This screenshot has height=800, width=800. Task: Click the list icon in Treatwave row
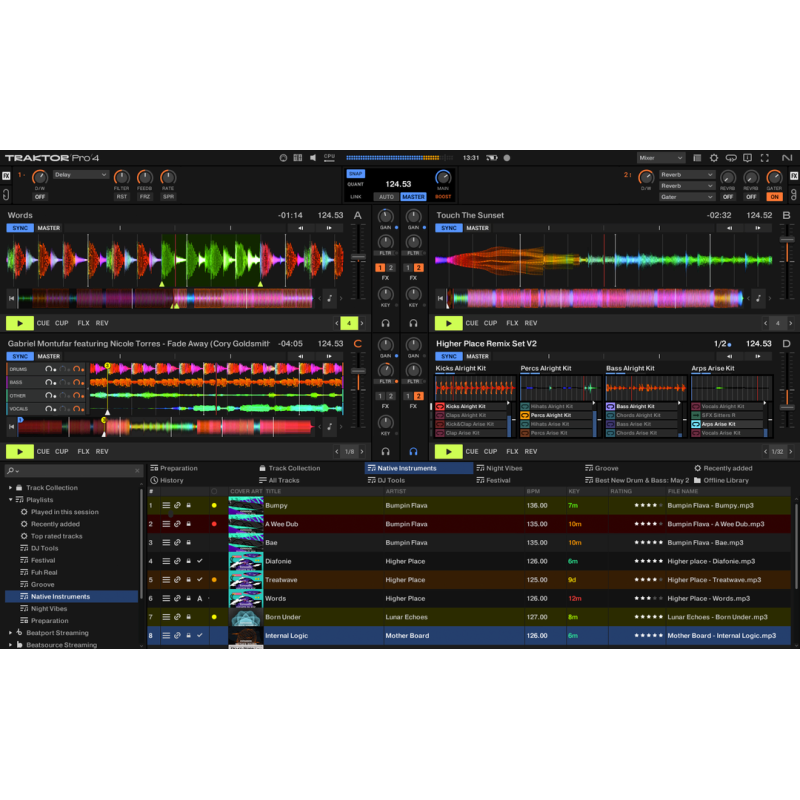click(x=166, y=580)
